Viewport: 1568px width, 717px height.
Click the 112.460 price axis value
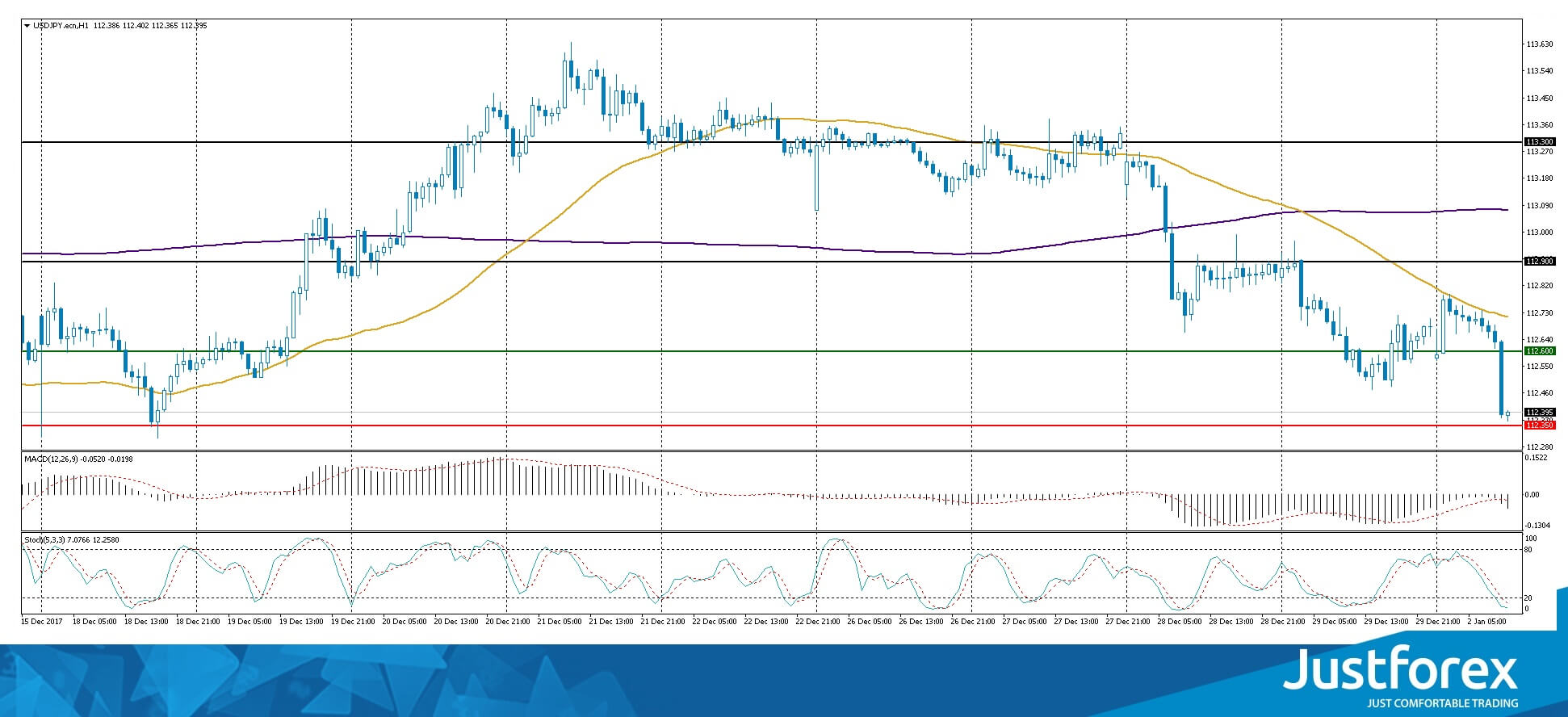click(1540, 393)
